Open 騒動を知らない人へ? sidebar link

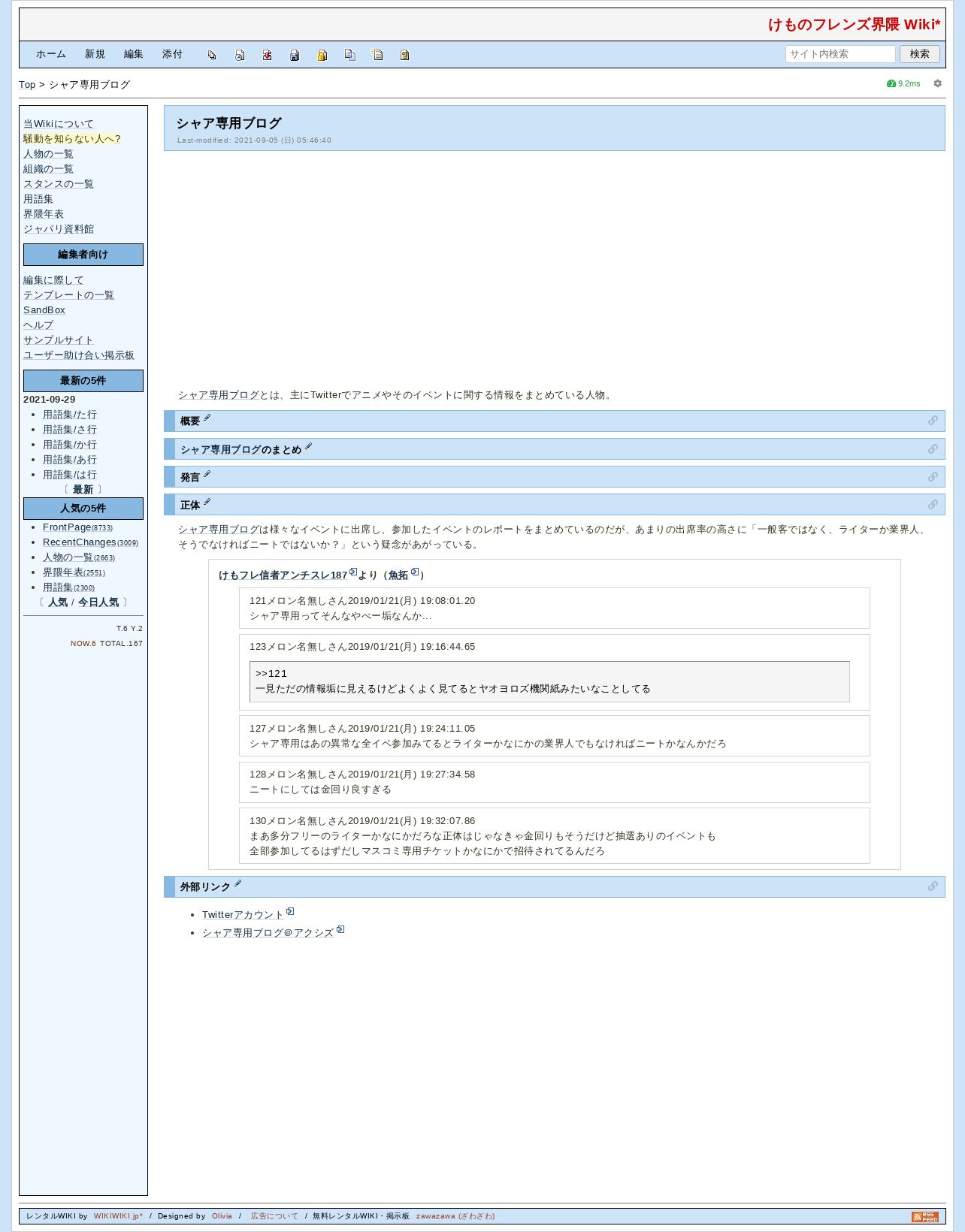pyautogui.click(x=72, y=139)
